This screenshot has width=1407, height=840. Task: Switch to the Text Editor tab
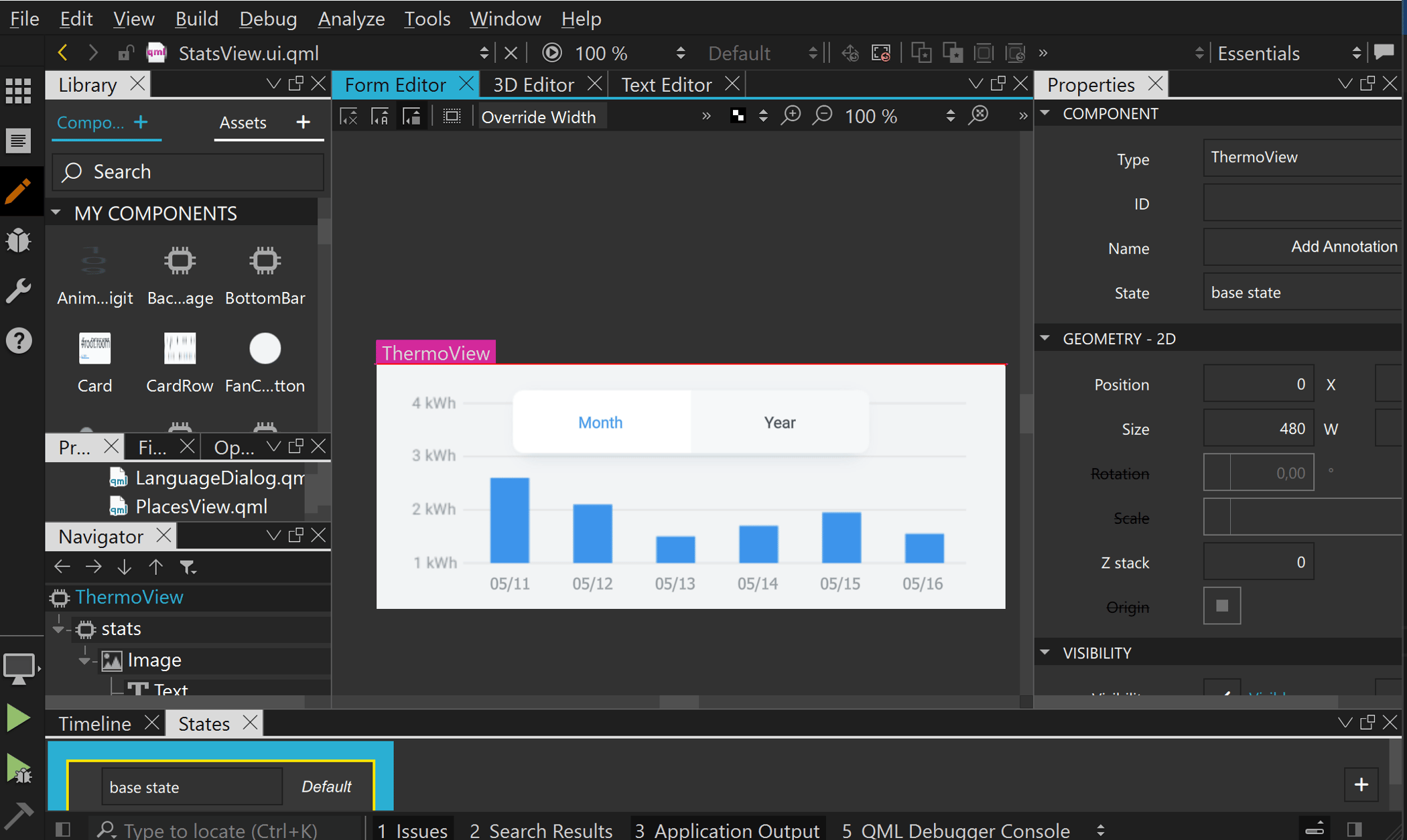pyautogui.click(x=665, y=84)
